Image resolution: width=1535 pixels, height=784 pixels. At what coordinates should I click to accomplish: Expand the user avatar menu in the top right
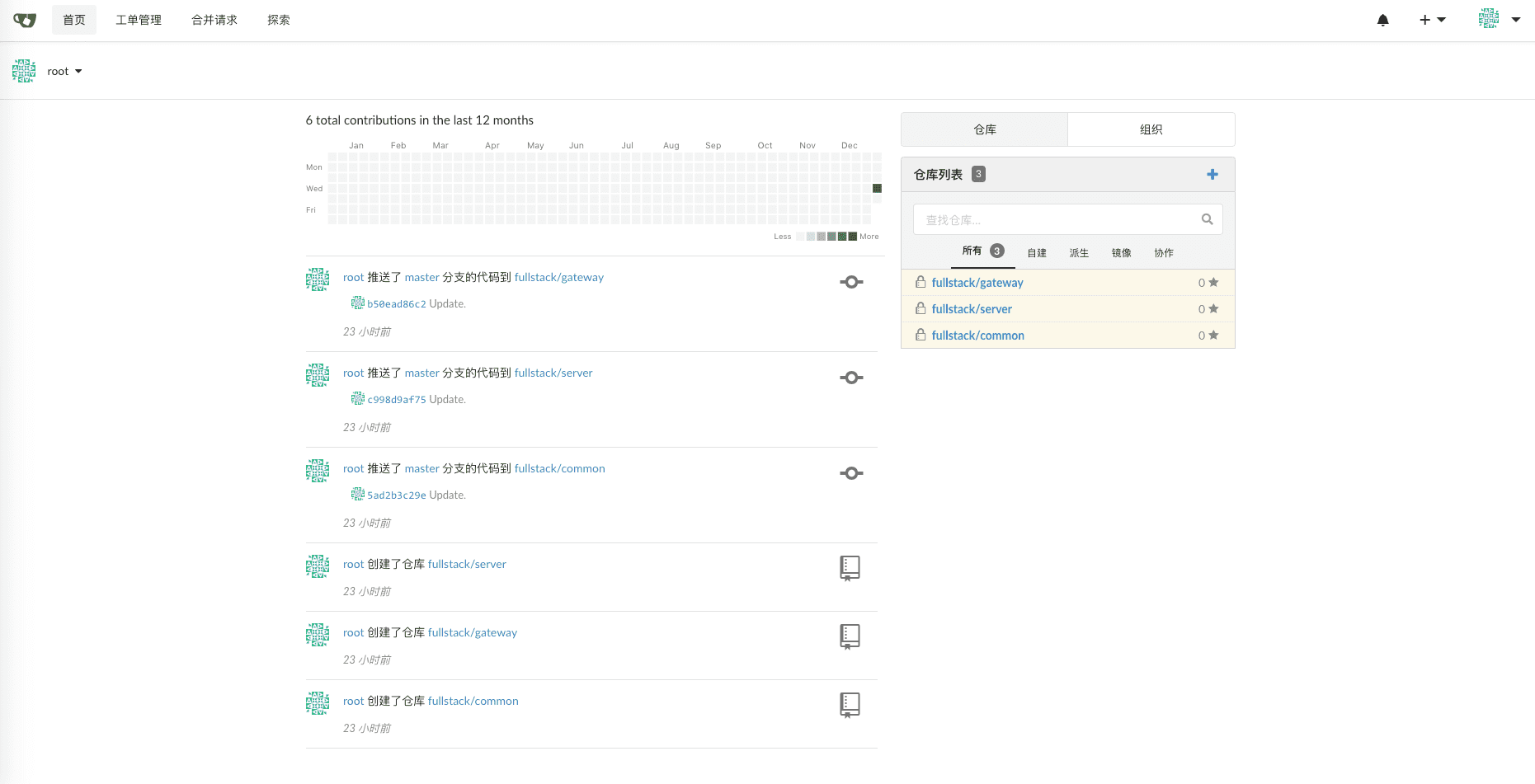point(1499,19)
